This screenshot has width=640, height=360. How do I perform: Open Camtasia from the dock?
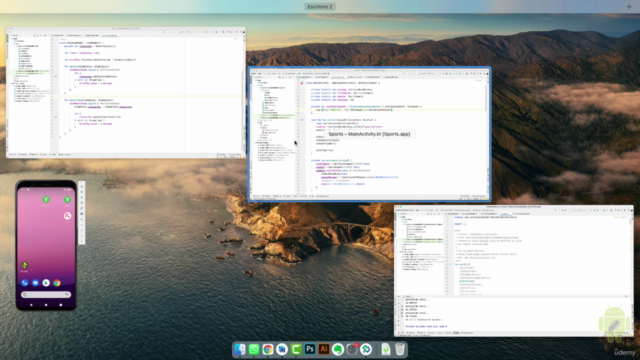click(x=296, y=349)
